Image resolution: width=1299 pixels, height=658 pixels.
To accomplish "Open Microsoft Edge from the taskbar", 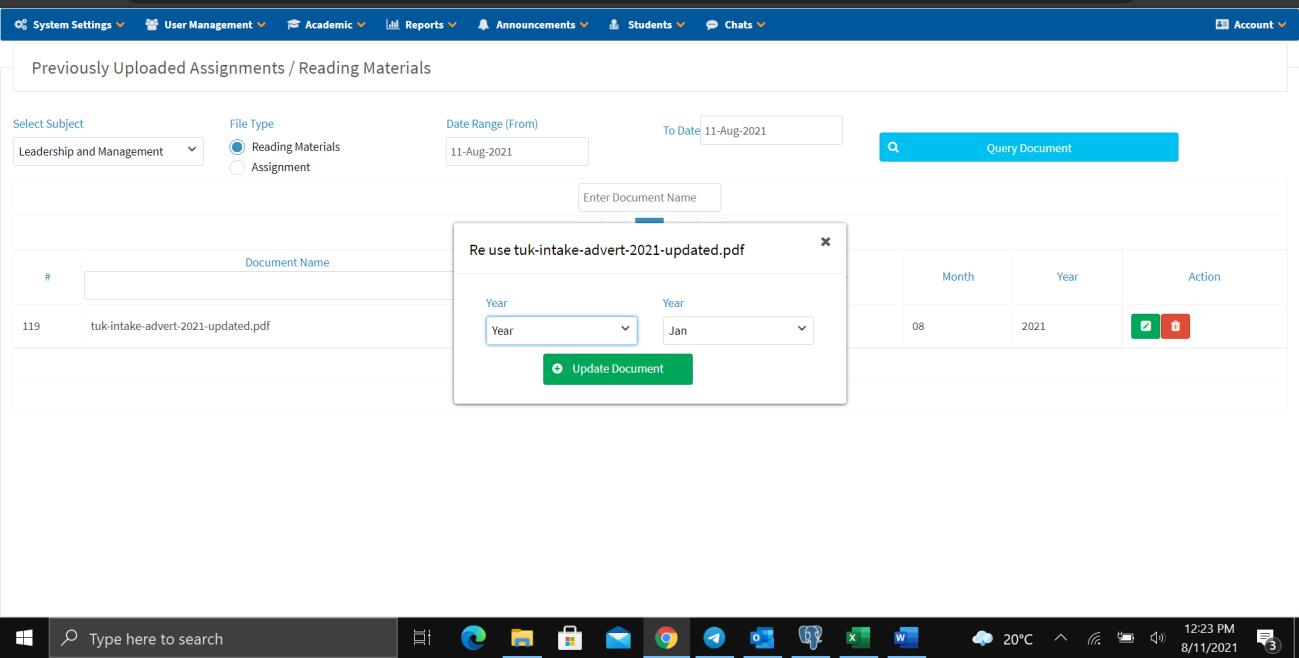I will pyautogui.click(x=472, y=638).
